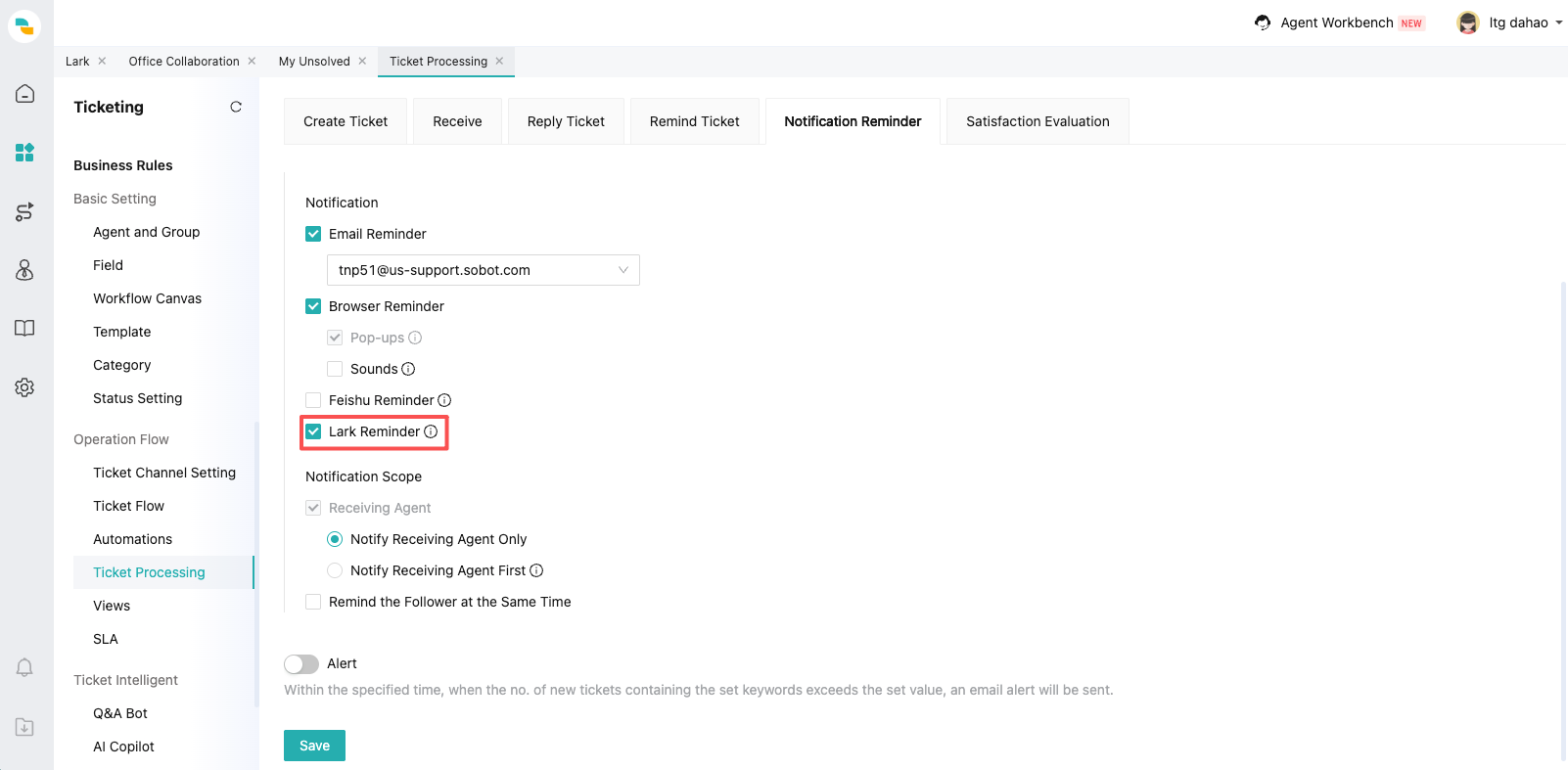Image resolution: width=1568 pixels, height=770 pixels.
Task: Check the Sounds option
Action: click(x=335, y=369)
